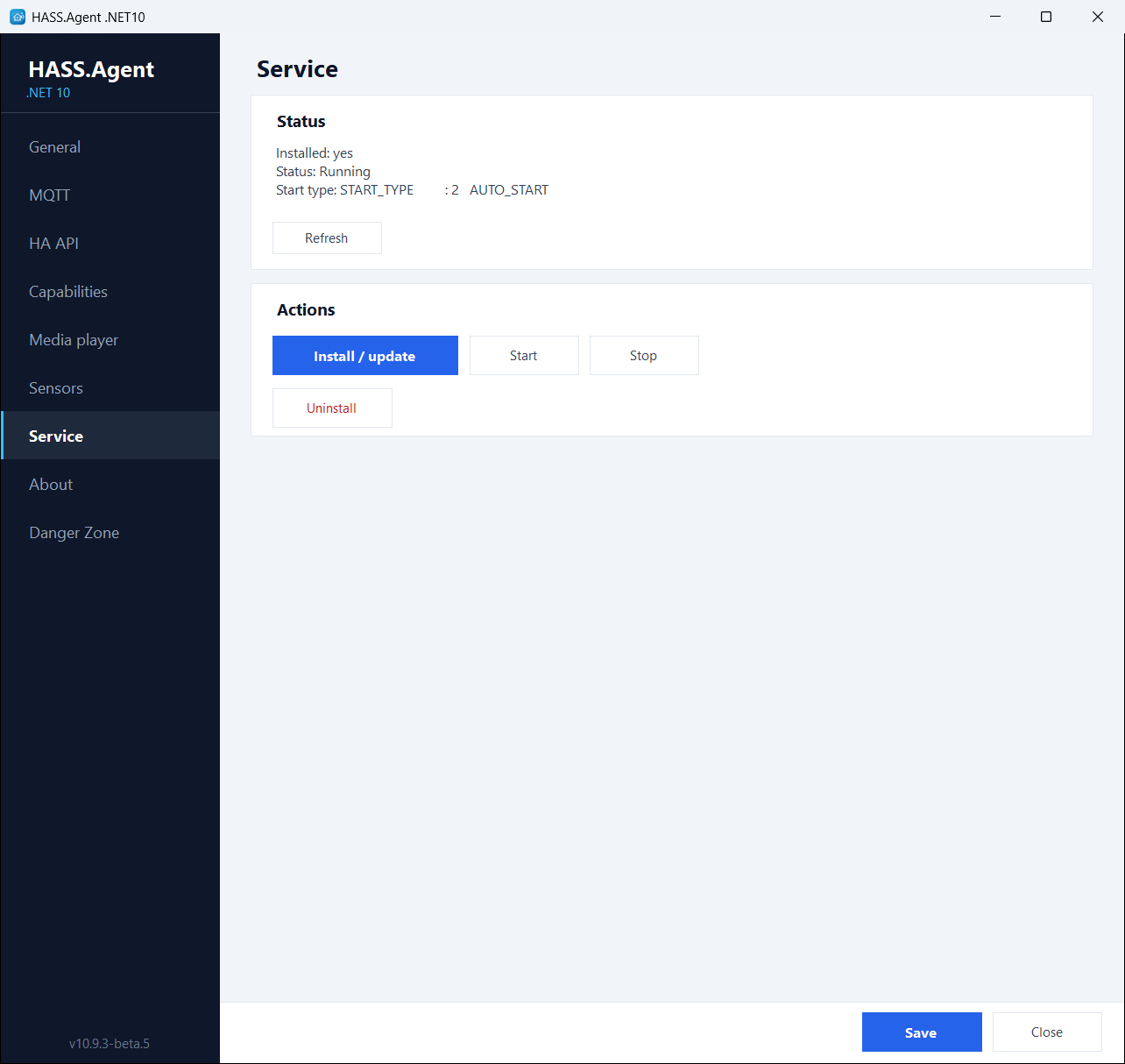Go to the MQTT section

pos(110,195)
